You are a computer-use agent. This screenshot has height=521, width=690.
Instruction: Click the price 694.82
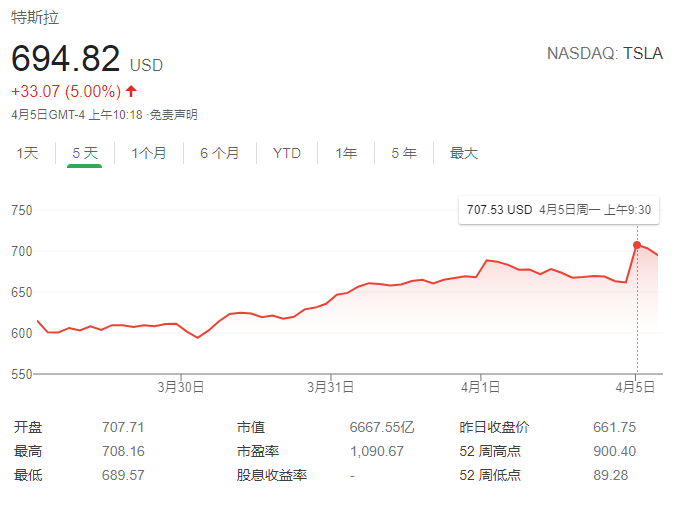(66, 58)
